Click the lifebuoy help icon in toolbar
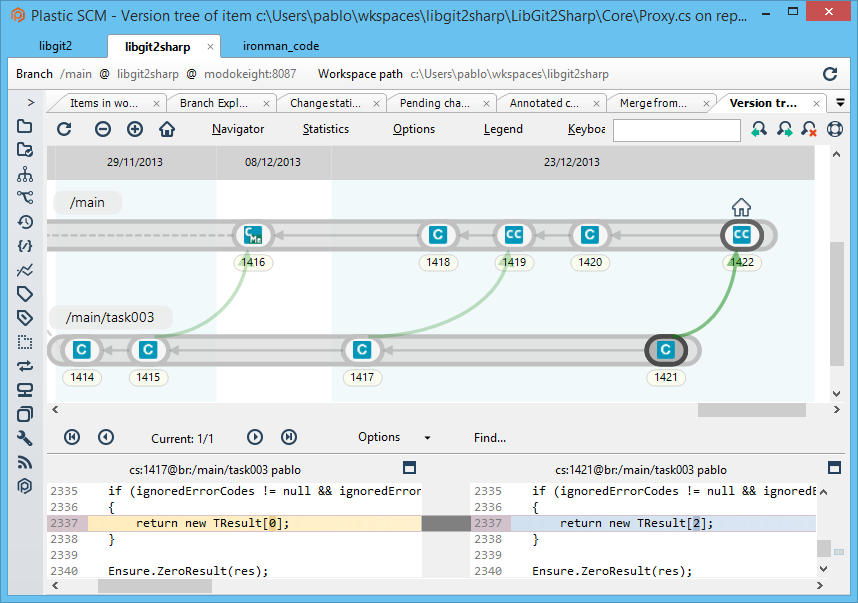 click(x=834, y=129)
